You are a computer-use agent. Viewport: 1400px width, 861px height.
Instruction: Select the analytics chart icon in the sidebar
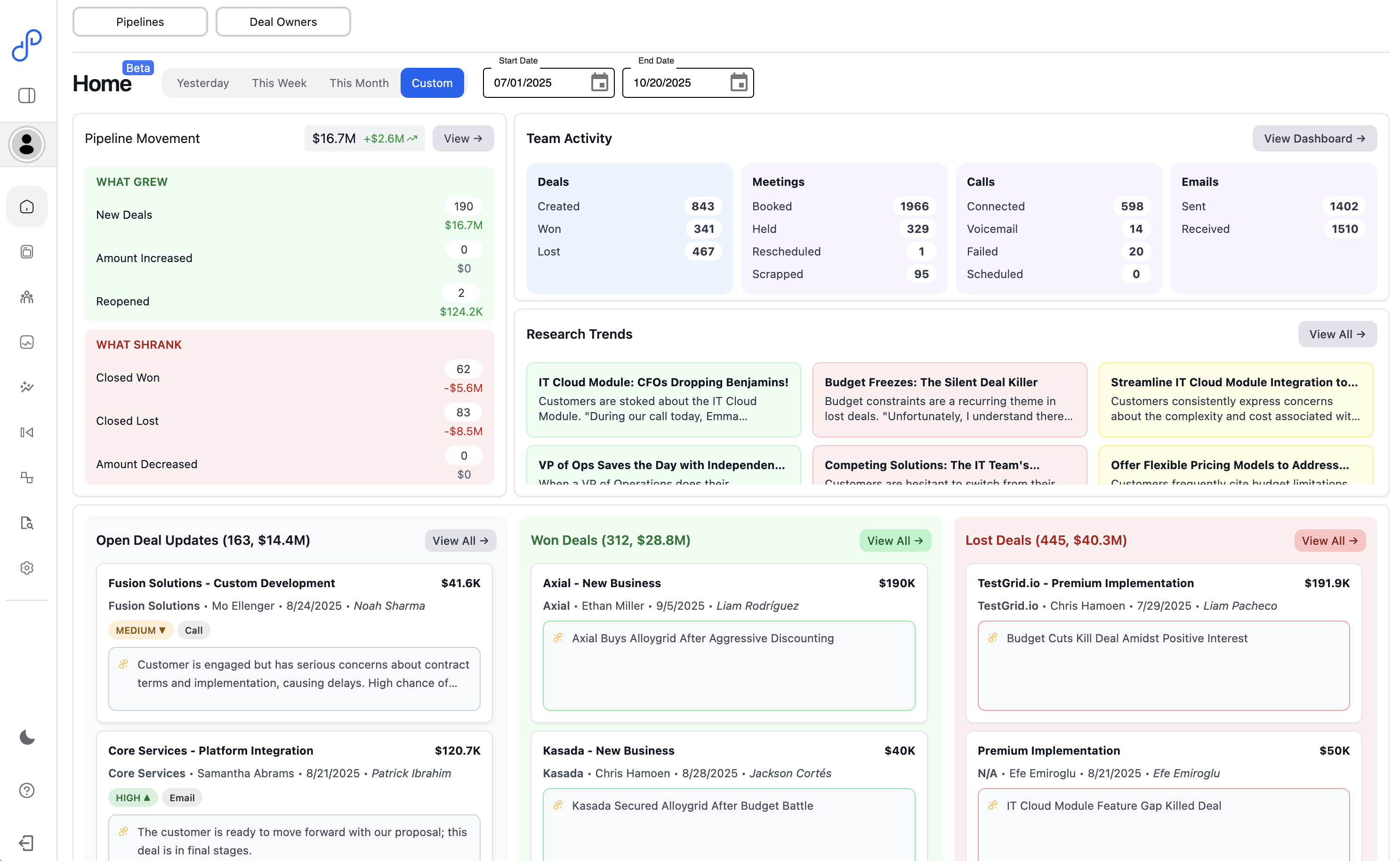pyautogui.click(x=26, y=342)
